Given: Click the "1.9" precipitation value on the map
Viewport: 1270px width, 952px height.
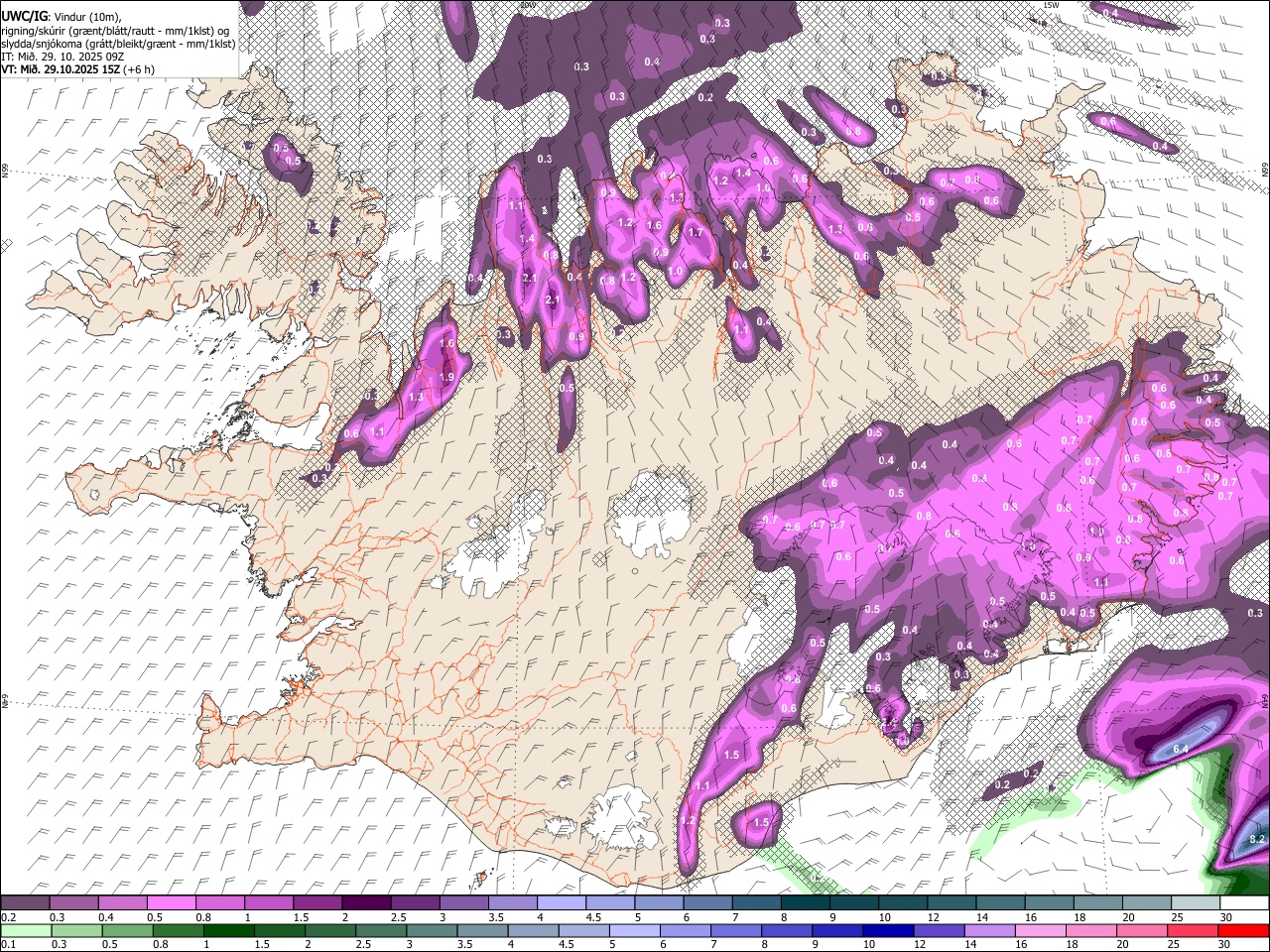Looking at the screenshot, I should pos(446,377).
